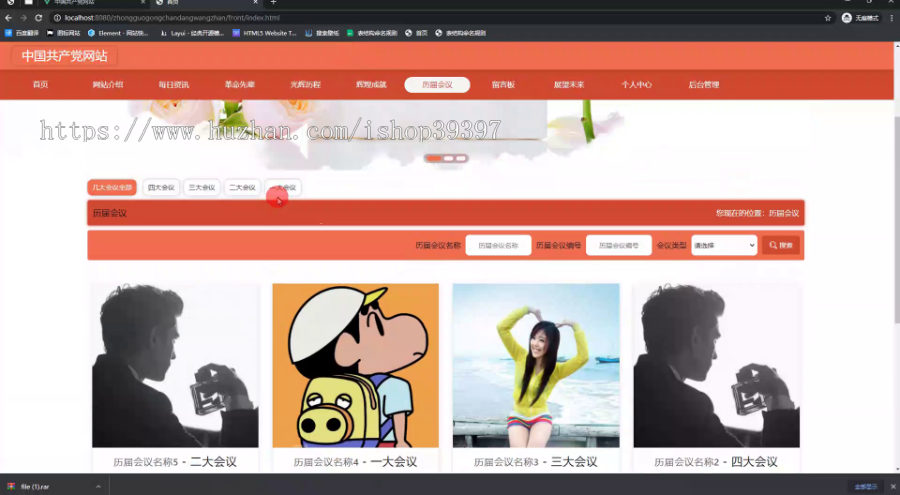
Task: Click the 历届会议 breadcrumb location text
Action: [783, 213]
